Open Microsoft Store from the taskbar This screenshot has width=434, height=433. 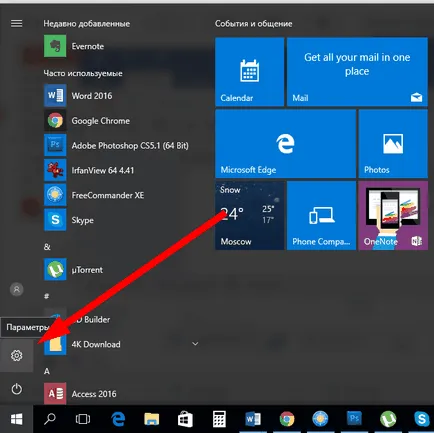tap(185, 419)
